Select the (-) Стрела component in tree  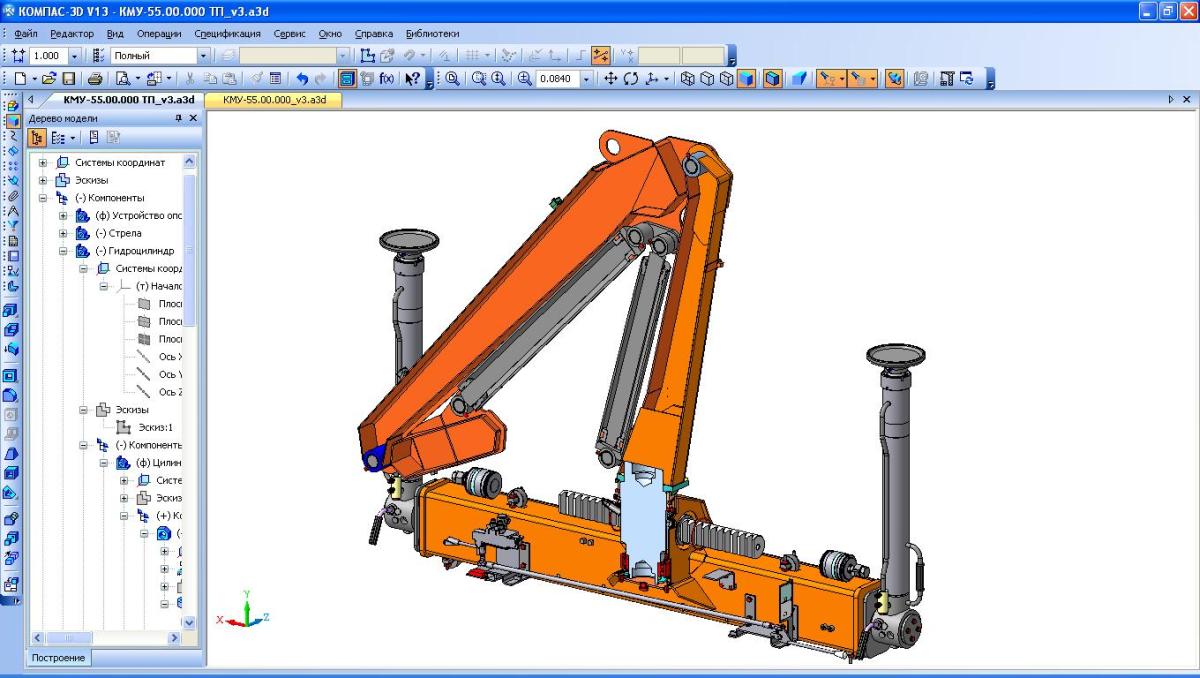tap(125, 233)
